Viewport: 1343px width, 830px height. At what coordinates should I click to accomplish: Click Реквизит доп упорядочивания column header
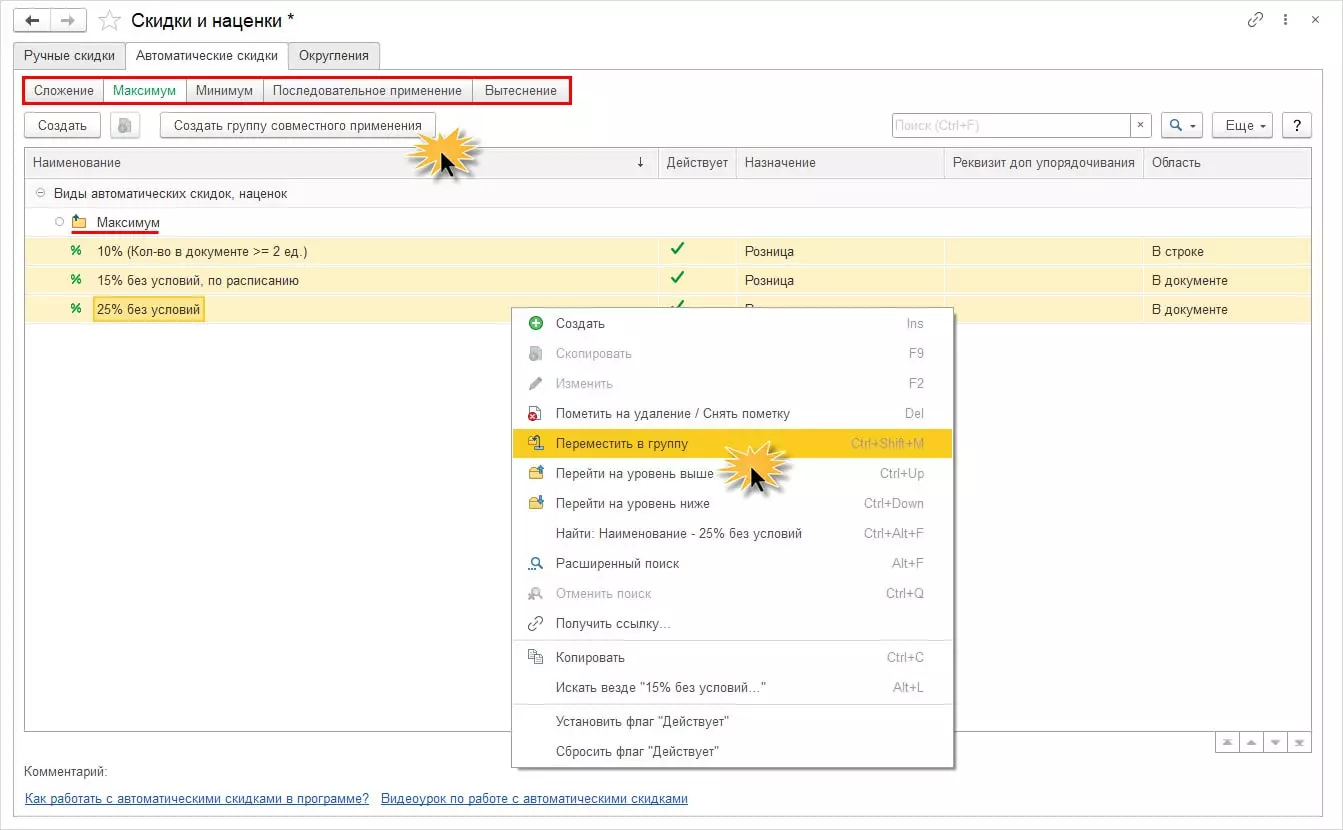coord(1044,162)
